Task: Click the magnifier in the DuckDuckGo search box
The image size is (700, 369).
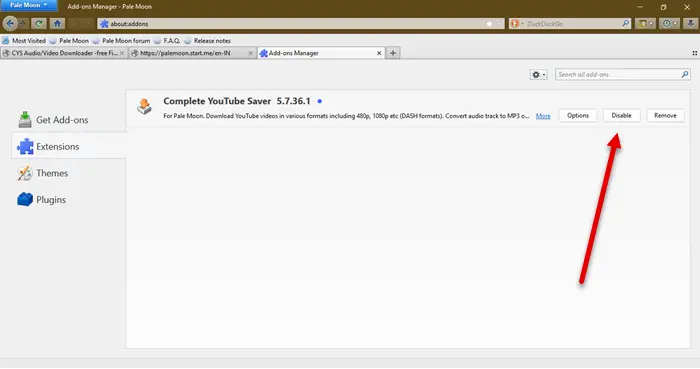Action: click(x=625, y=24)
